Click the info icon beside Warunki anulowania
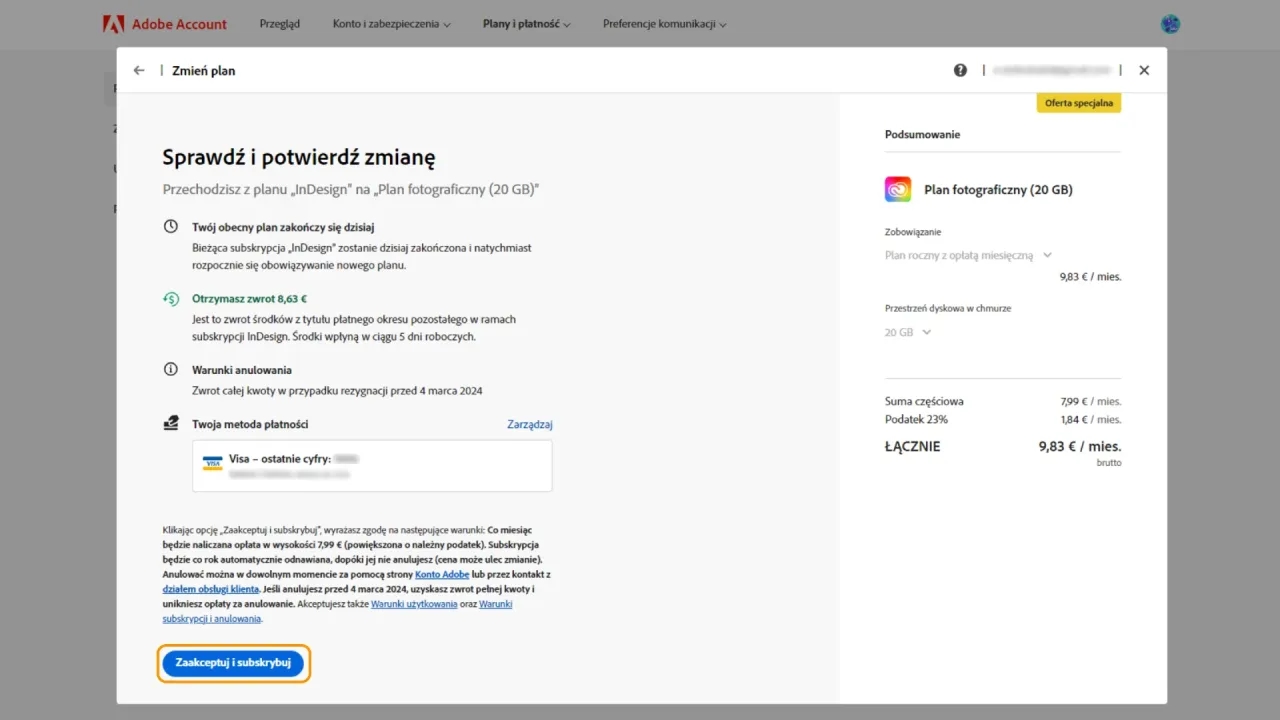Screen dimensions: 1280x720 click(171, 368)
